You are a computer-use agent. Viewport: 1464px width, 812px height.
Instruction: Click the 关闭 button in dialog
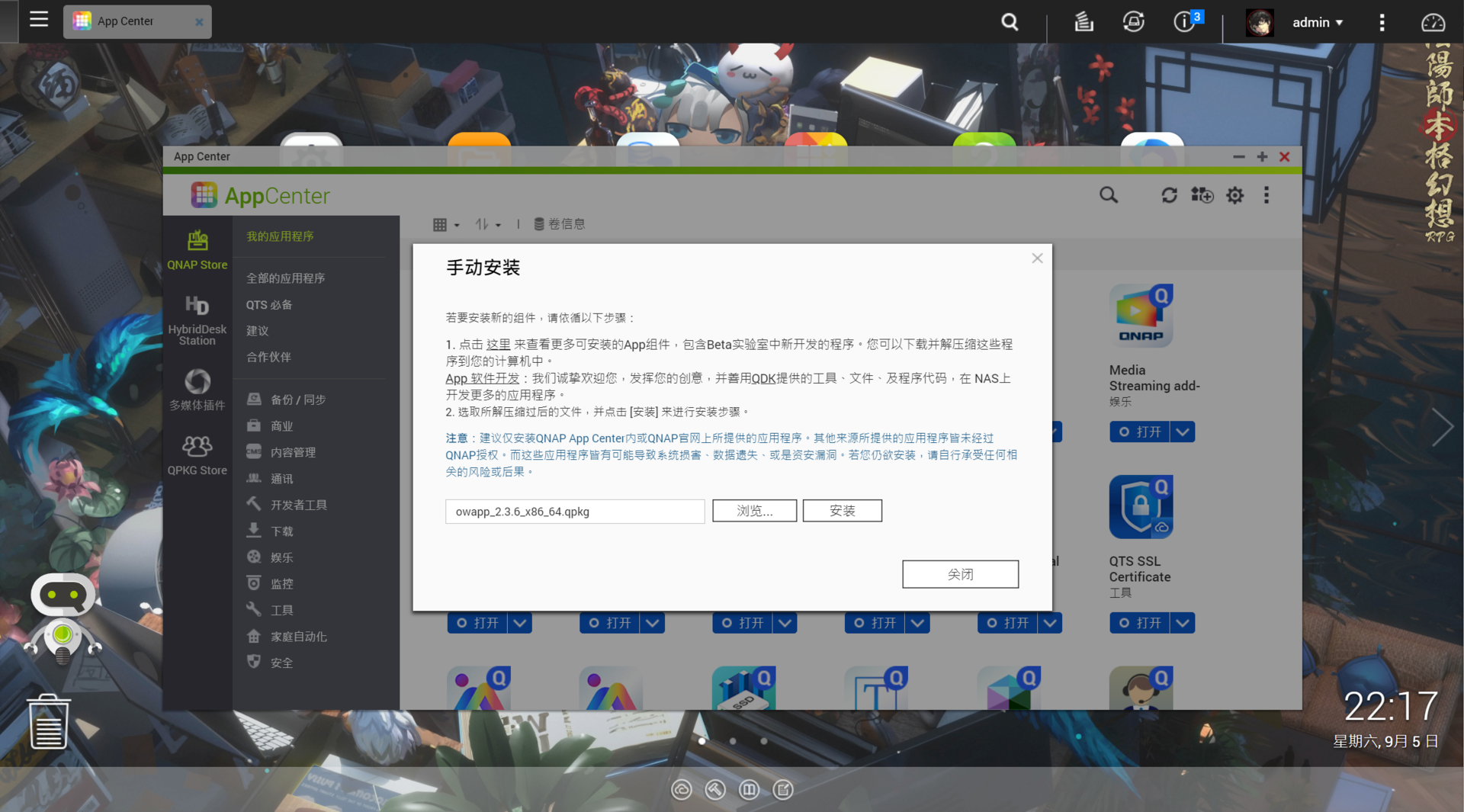[x=960, y=574]
